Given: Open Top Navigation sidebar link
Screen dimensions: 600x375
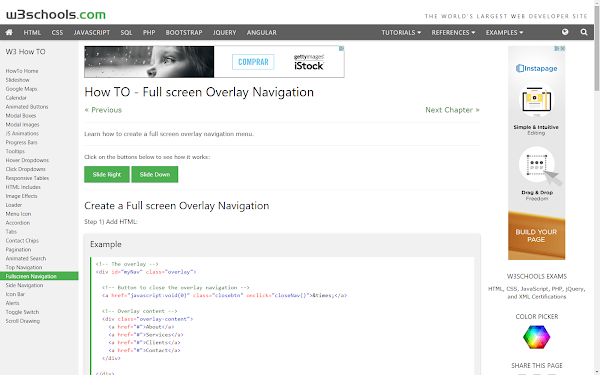Looking at the screenshot, I should (x=24, y=267).
